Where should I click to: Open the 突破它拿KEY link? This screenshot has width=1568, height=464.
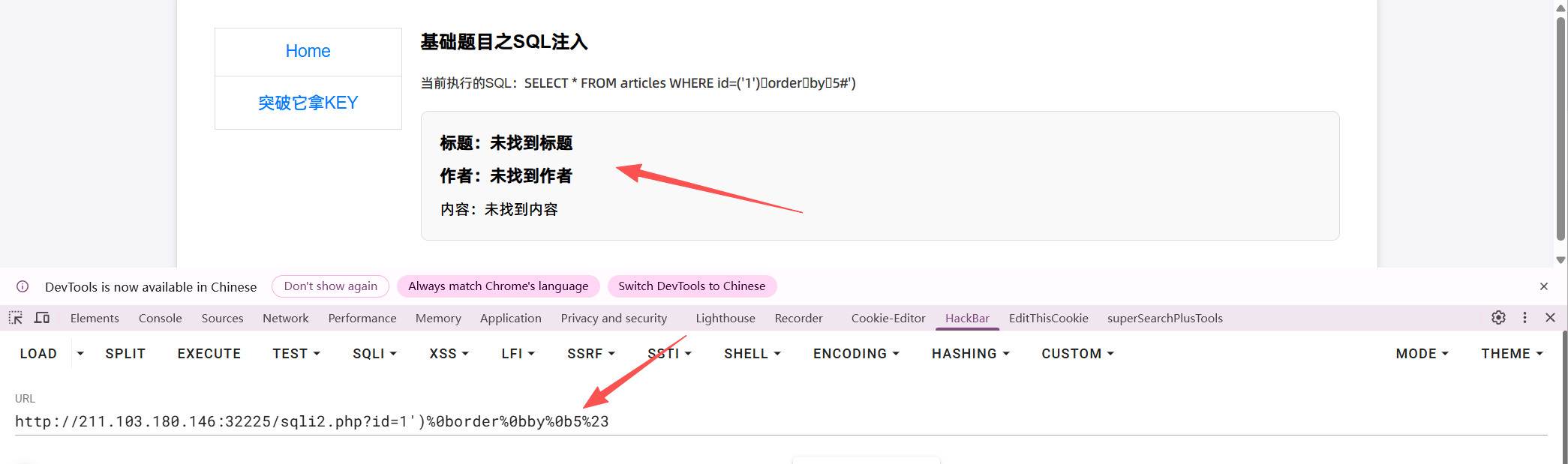pyautogui.click(x=308, y=103)
